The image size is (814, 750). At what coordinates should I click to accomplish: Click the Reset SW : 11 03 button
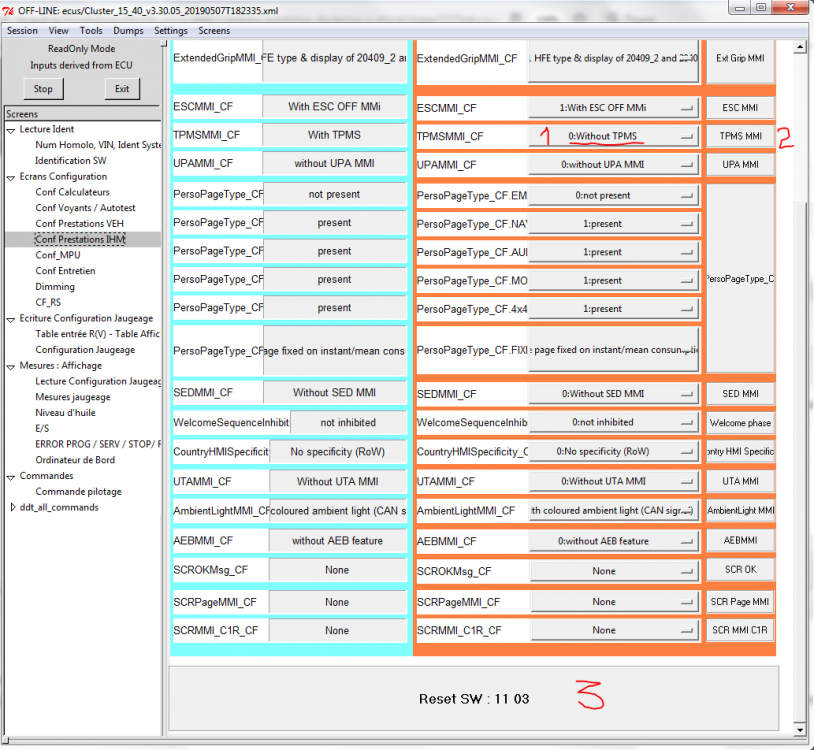coord(474,699)
